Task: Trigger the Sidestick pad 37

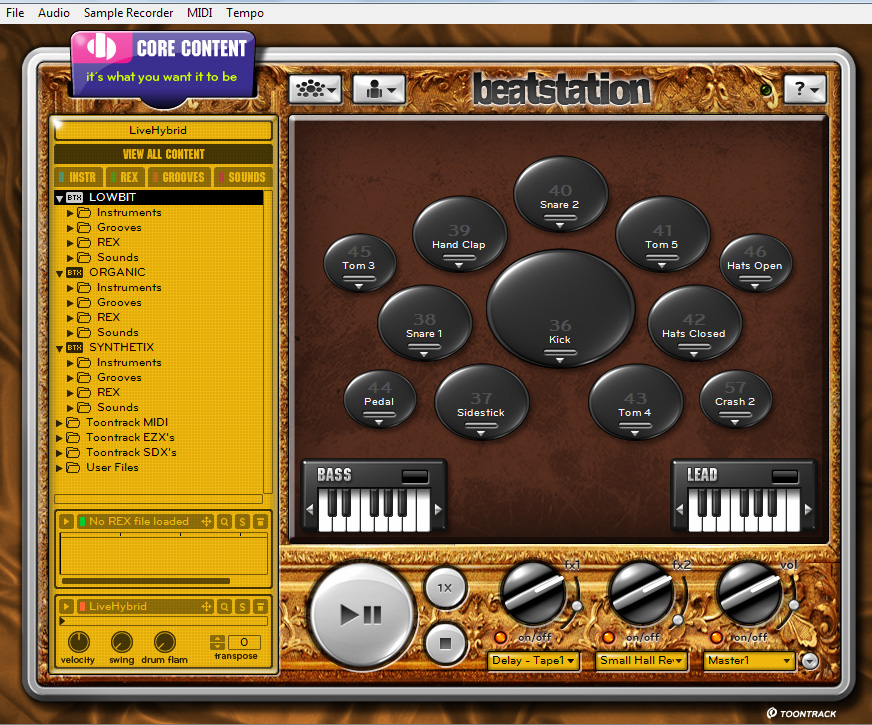Action: (x=482, y=401)
